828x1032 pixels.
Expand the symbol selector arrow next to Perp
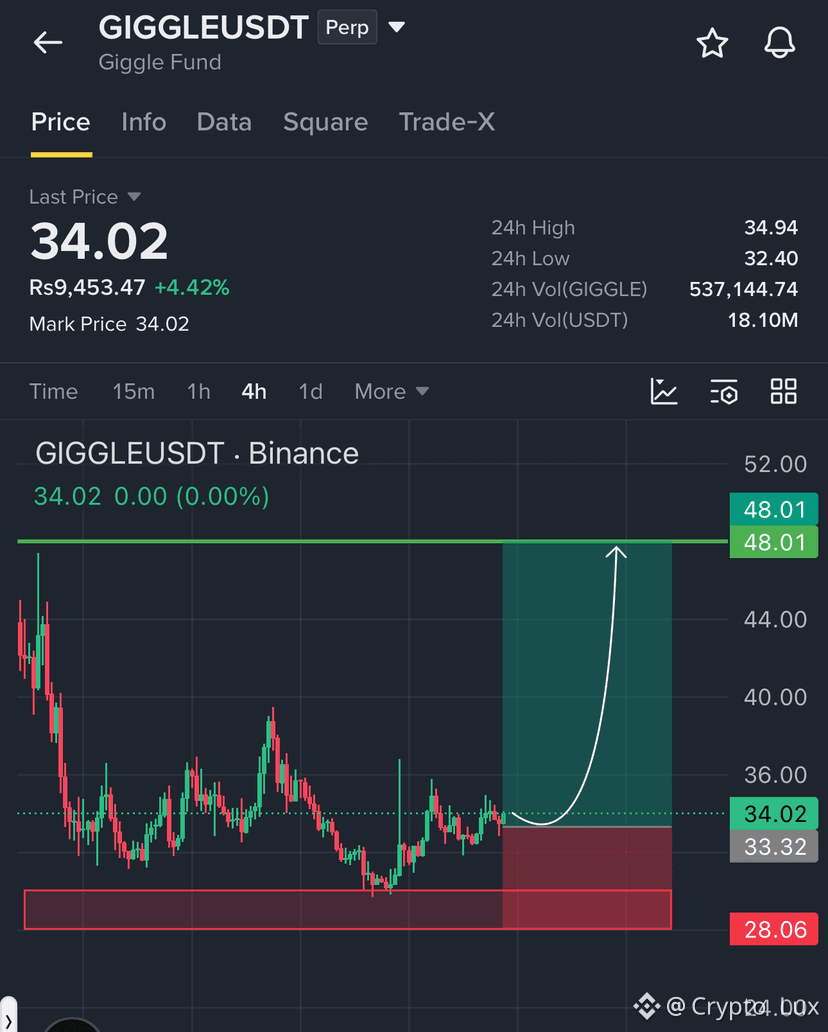pos(396,27)
